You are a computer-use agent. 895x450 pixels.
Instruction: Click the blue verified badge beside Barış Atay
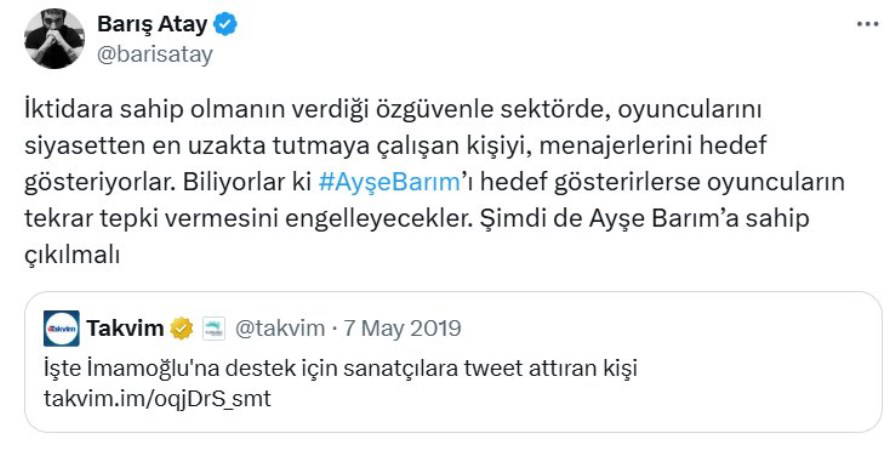click(x=226, y=25)
